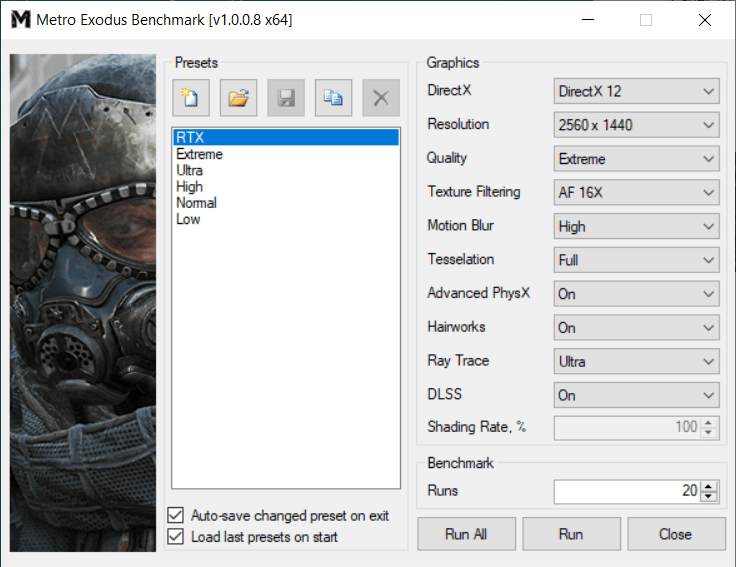Change the DLSS dropdown setting
The height and width of the screenshot is (567, 736).
click(x=636, y=395)
